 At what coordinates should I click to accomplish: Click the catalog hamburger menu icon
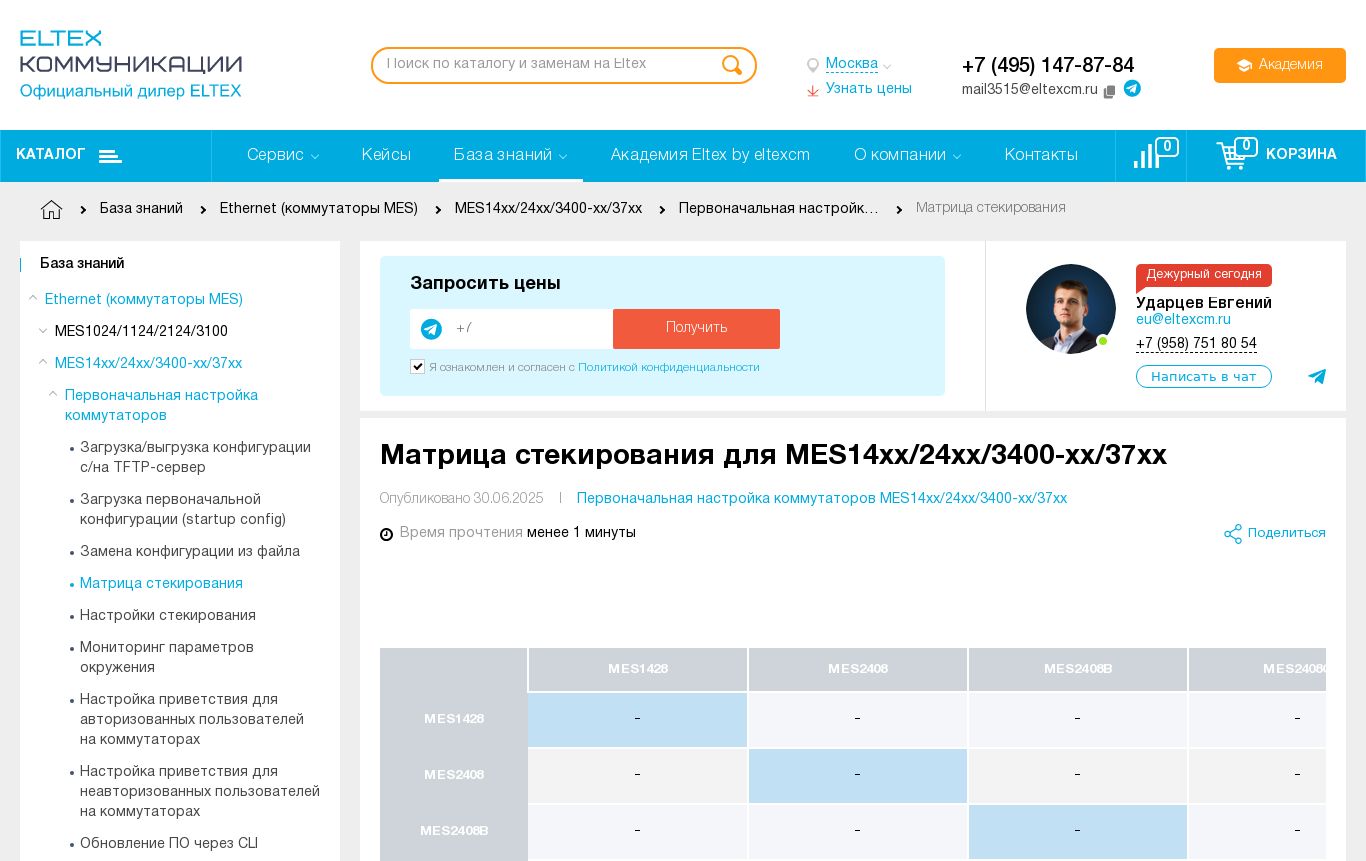pos(110,156)
